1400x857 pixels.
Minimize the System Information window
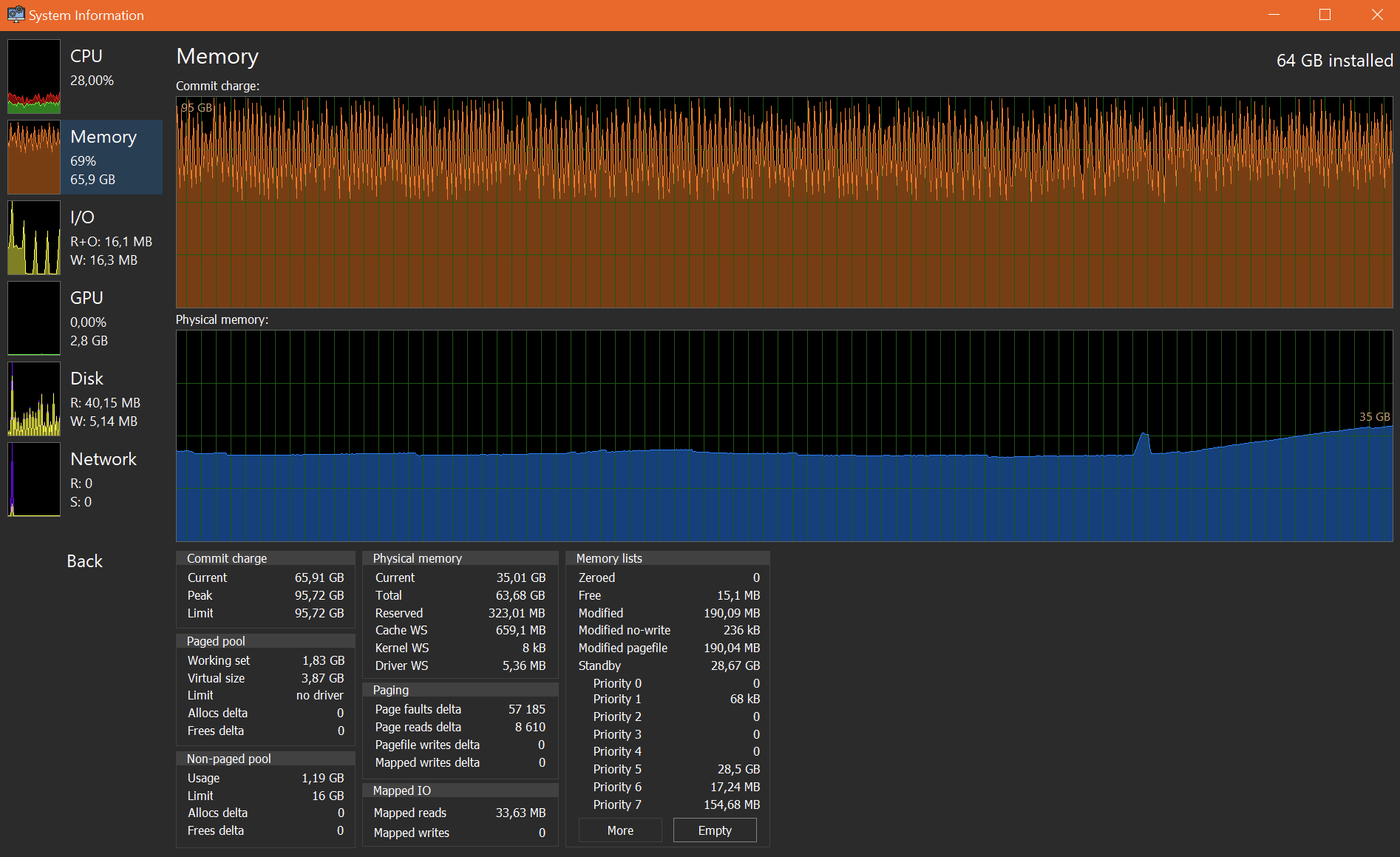pos(1273,15)
